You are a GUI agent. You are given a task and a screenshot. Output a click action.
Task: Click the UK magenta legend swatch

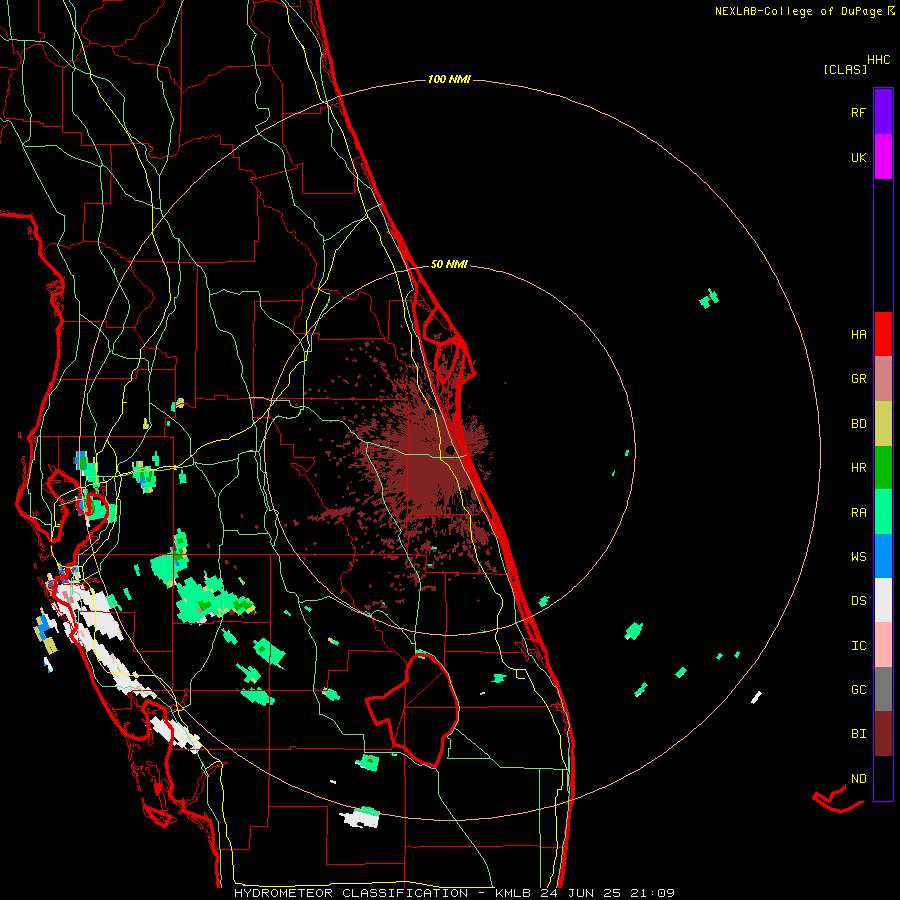(883, 157)
